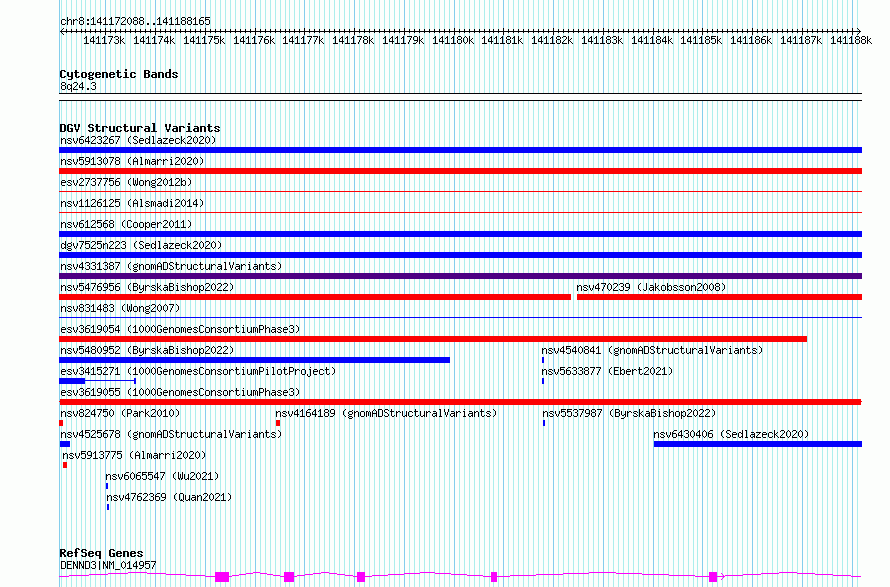Click the blue bar under nsv6423267
This screenshot has height=587, width=890.
(460, 150)
